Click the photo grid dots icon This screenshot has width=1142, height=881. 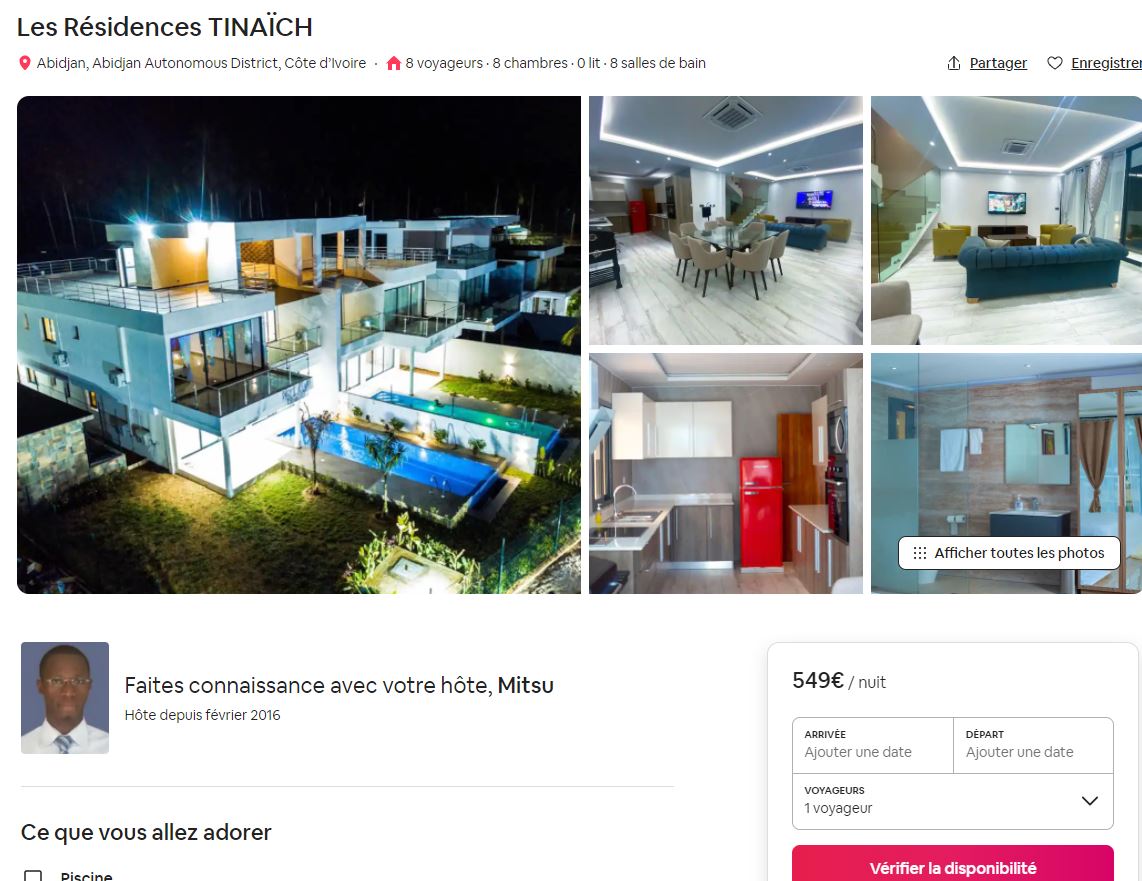[920, 553]
